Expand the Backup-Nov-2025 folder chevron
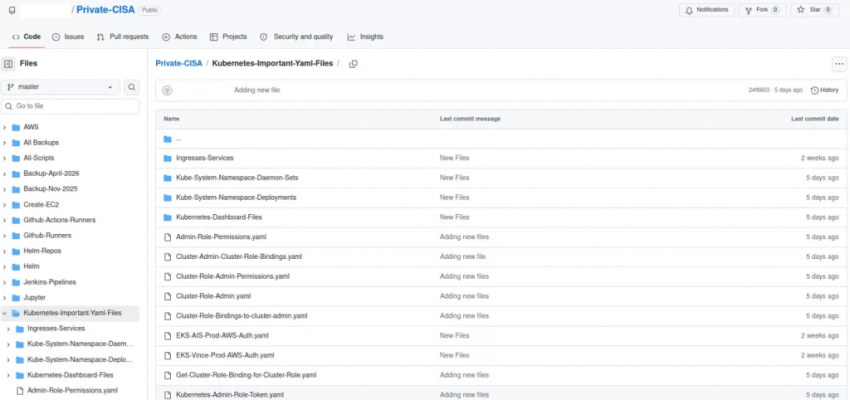This screenshot has width=850, height=400. tap(5, 189)
